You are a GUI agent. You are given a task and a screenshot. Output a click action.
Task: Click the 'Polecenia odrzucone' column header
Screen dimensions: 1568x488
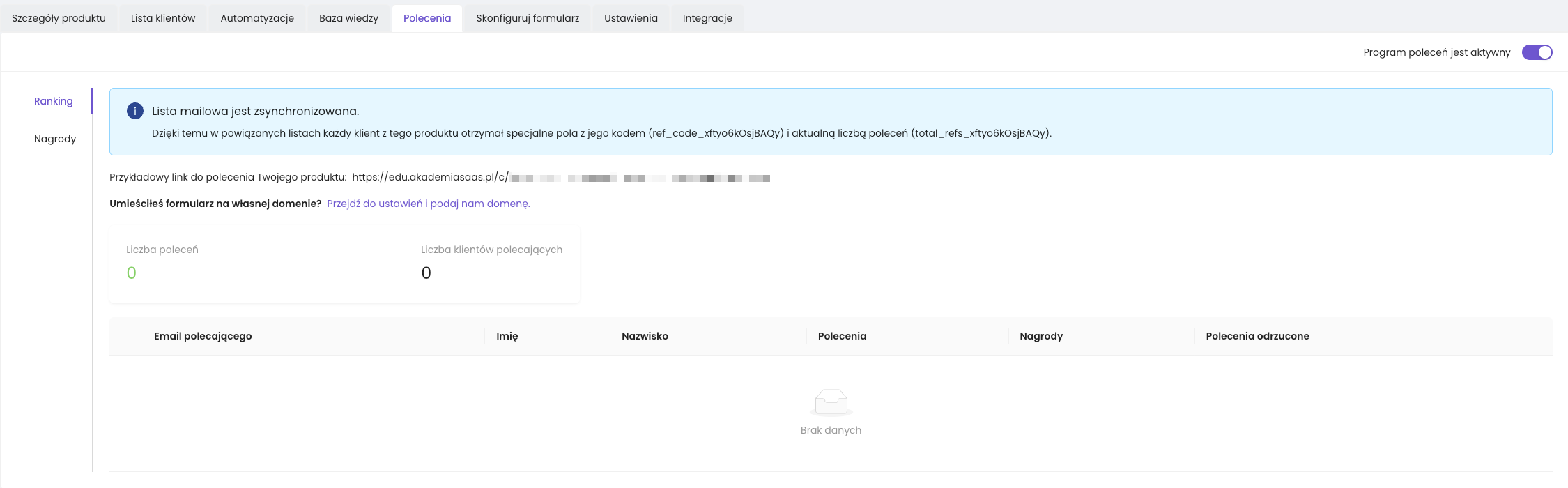tap(1257, 336)
